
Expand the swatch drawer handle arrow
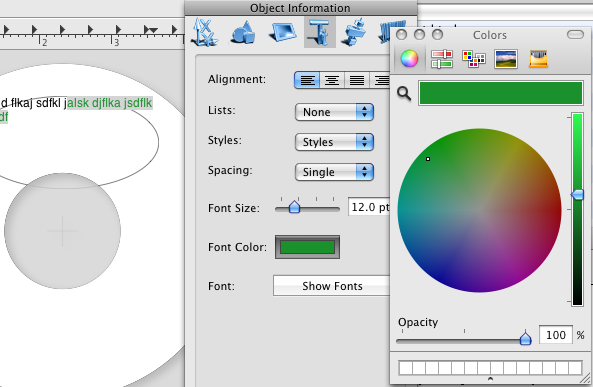490,379
